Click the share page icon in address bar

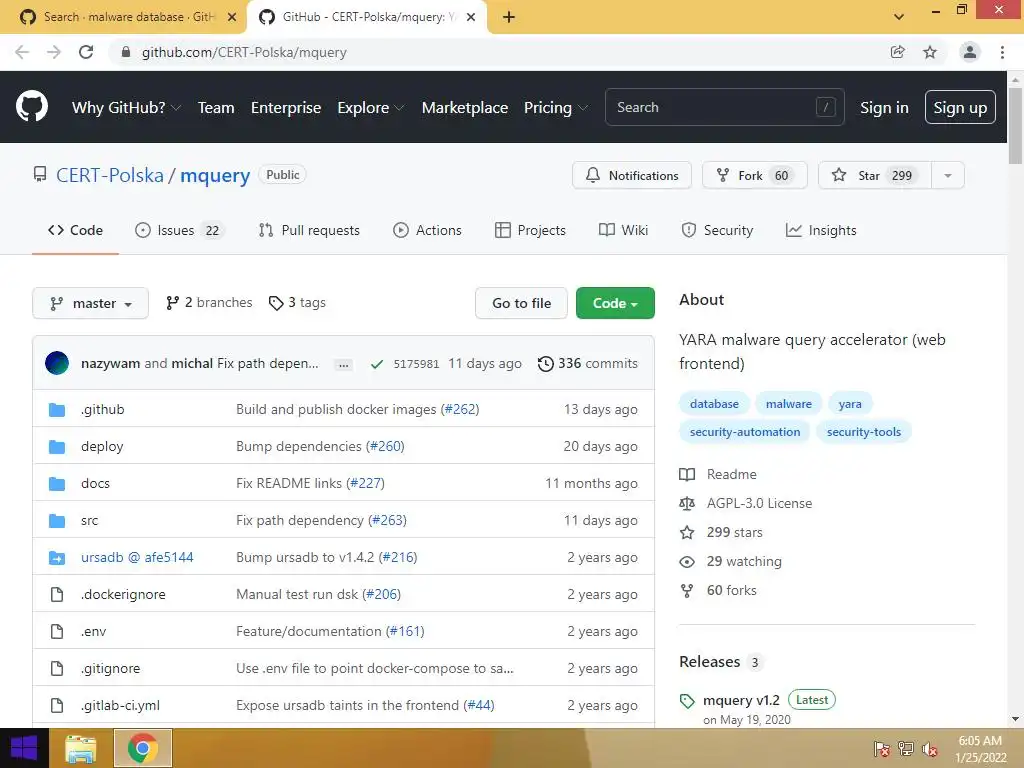898,52
